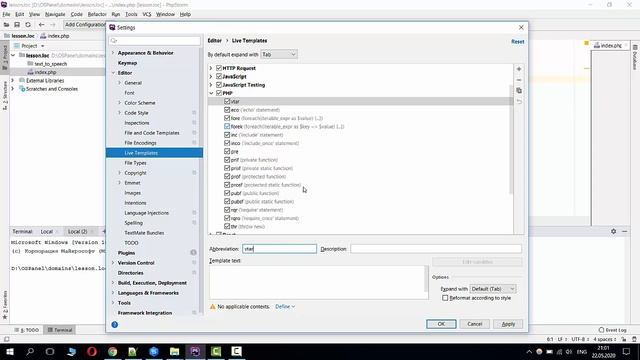640x360 pixels.
Task: Open the File menu
Action: click(x=6, y=14)
